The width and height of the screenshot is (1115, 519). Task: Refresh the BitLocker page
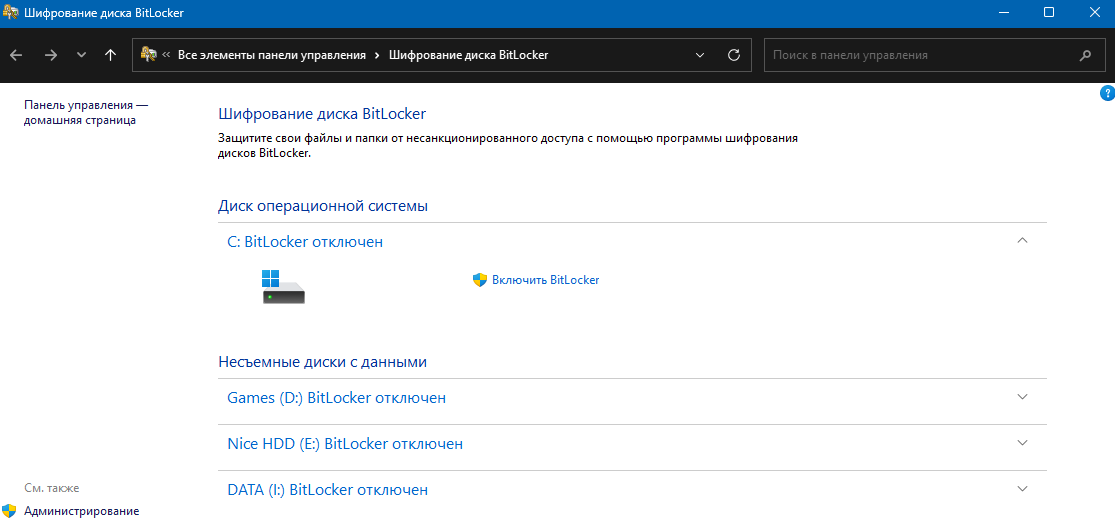click(735, 55)
